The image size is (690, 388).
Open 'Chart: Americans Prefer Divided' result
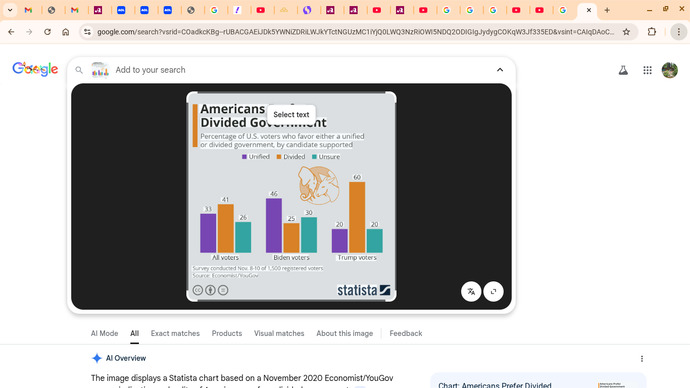coord(495,385)
